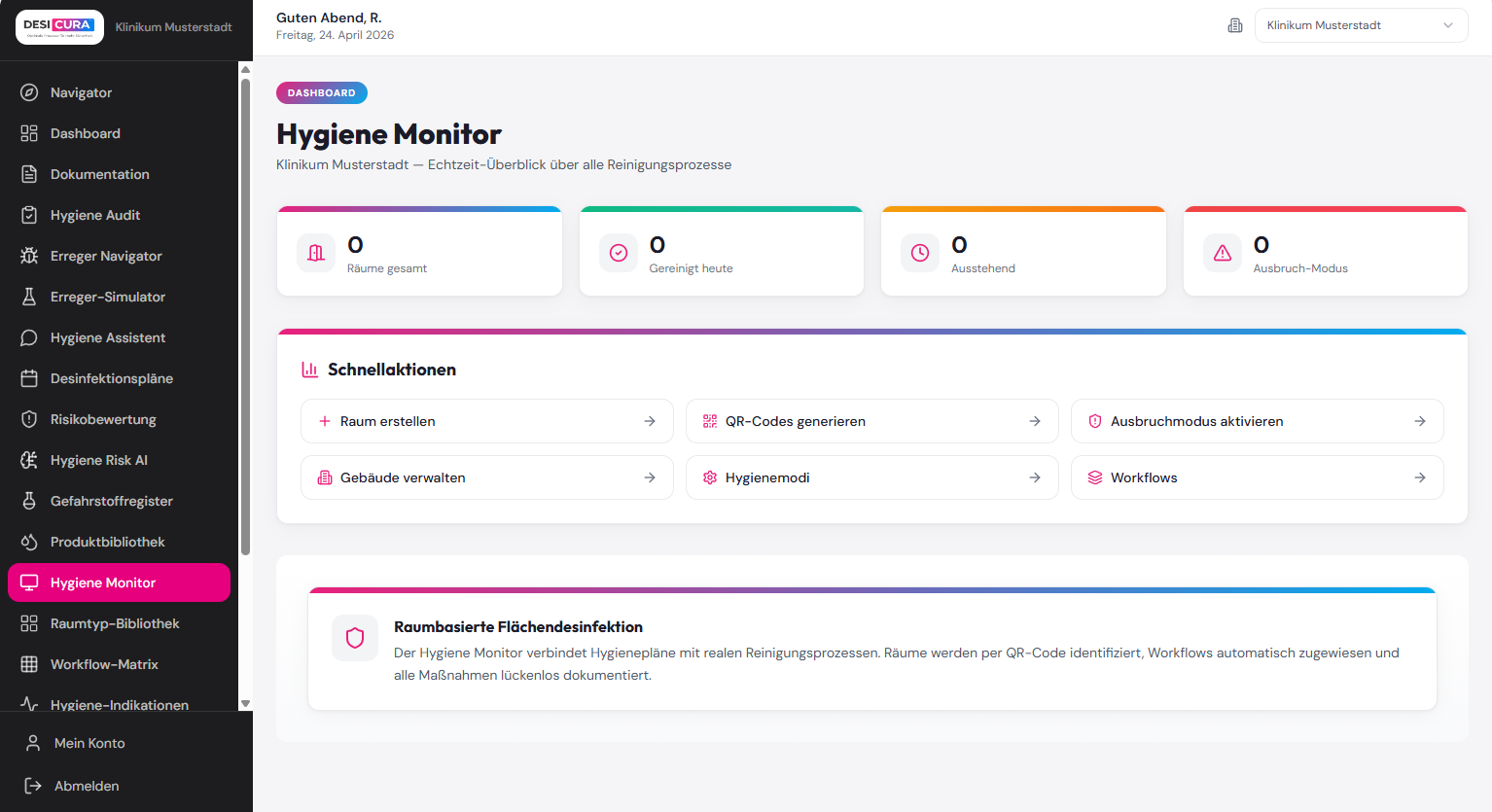Click the Gereinigt heute stat card
Image resolution: width=1492 pixels, height=812 pixels.
(722, 251)
